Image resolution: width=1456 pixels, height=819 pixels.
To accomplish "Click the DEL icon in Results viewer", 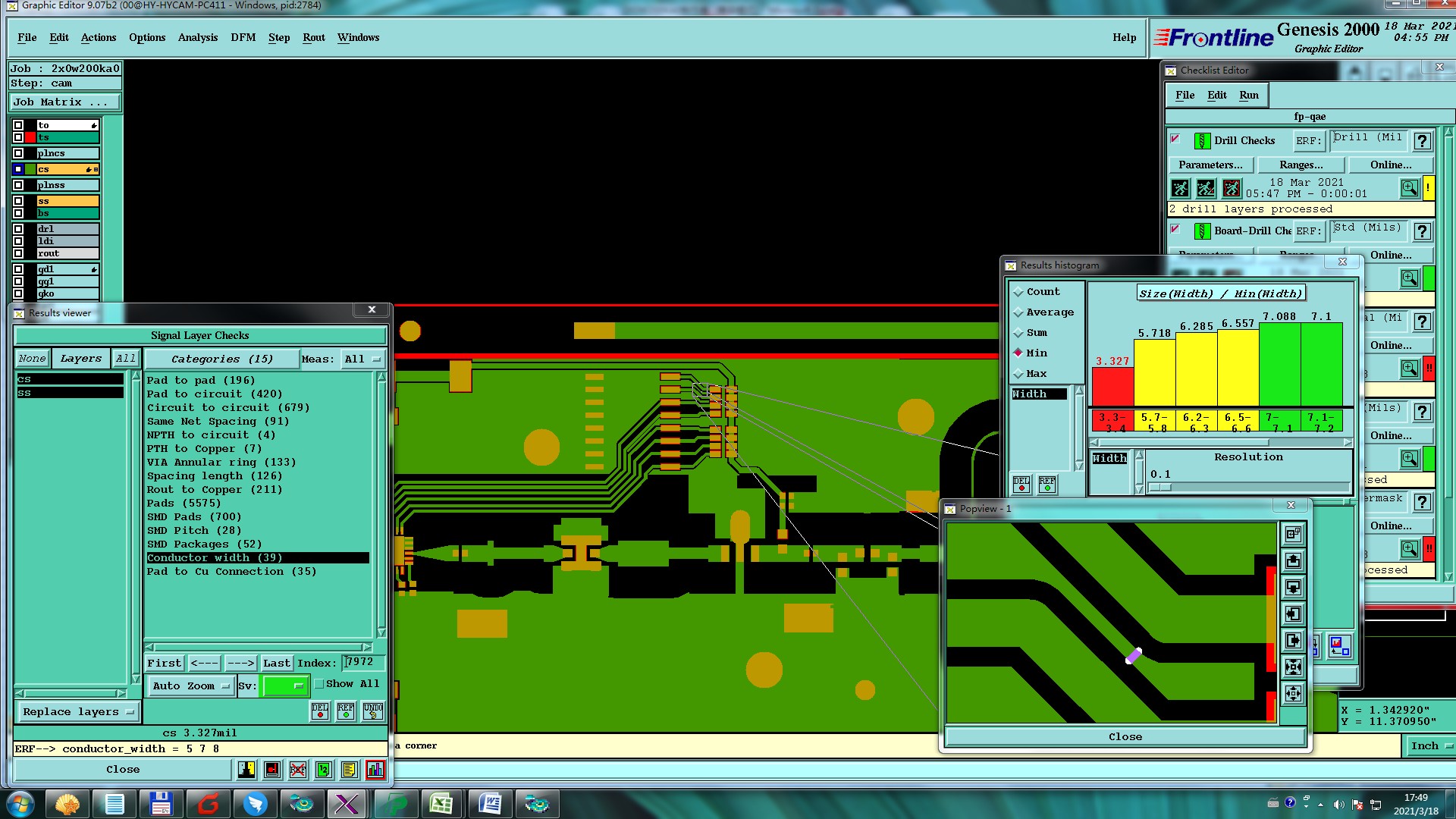I will [320, 711].
